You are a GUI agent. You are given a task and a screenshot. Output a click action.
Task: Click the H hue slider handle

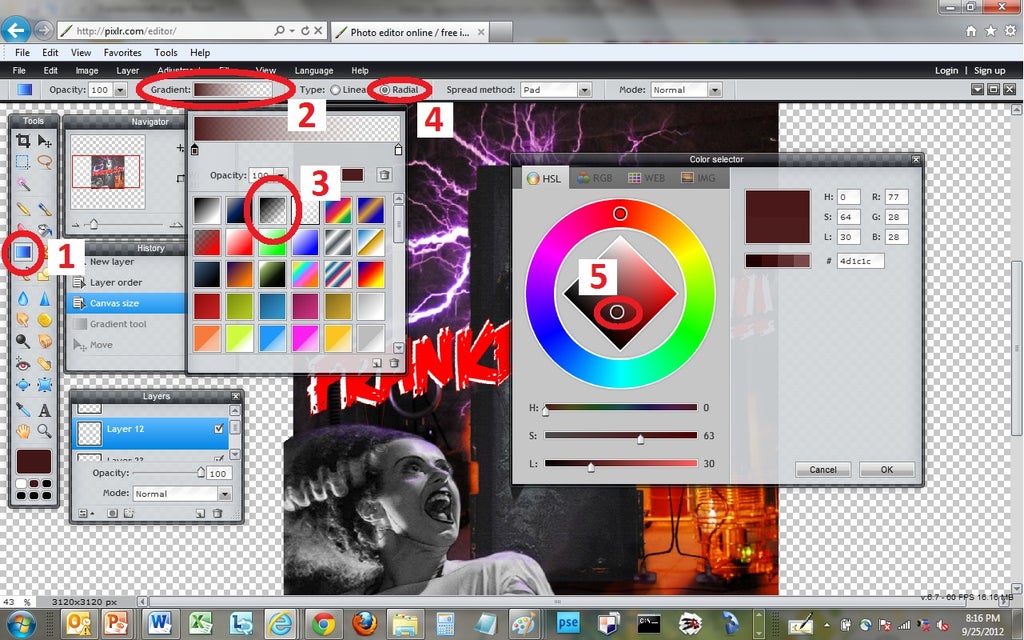point(545,410)
